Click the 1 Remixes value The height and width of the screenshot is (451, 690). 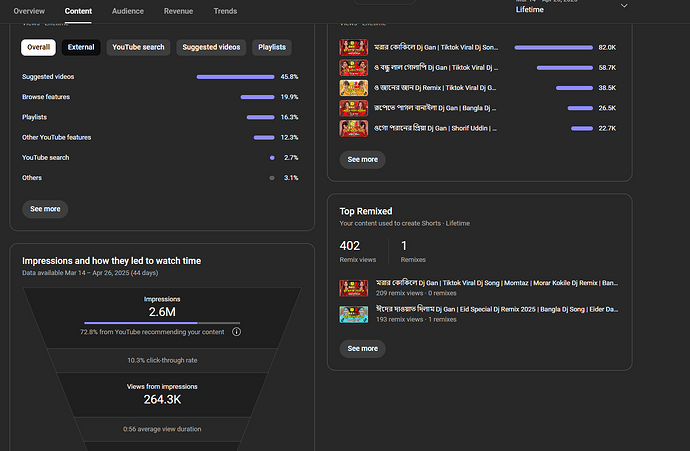404,246
